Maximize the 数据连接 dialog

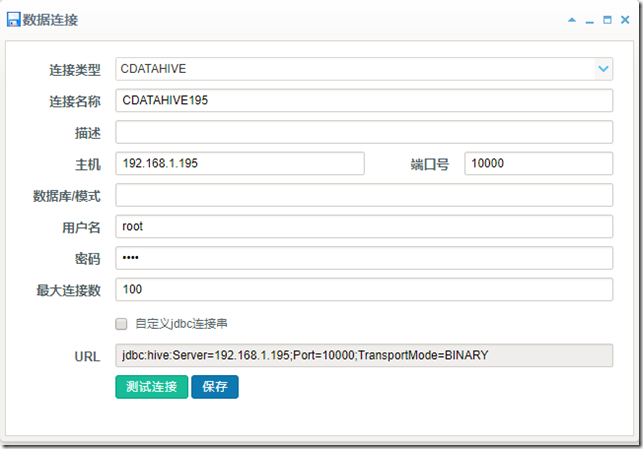(x=607, y=20)
